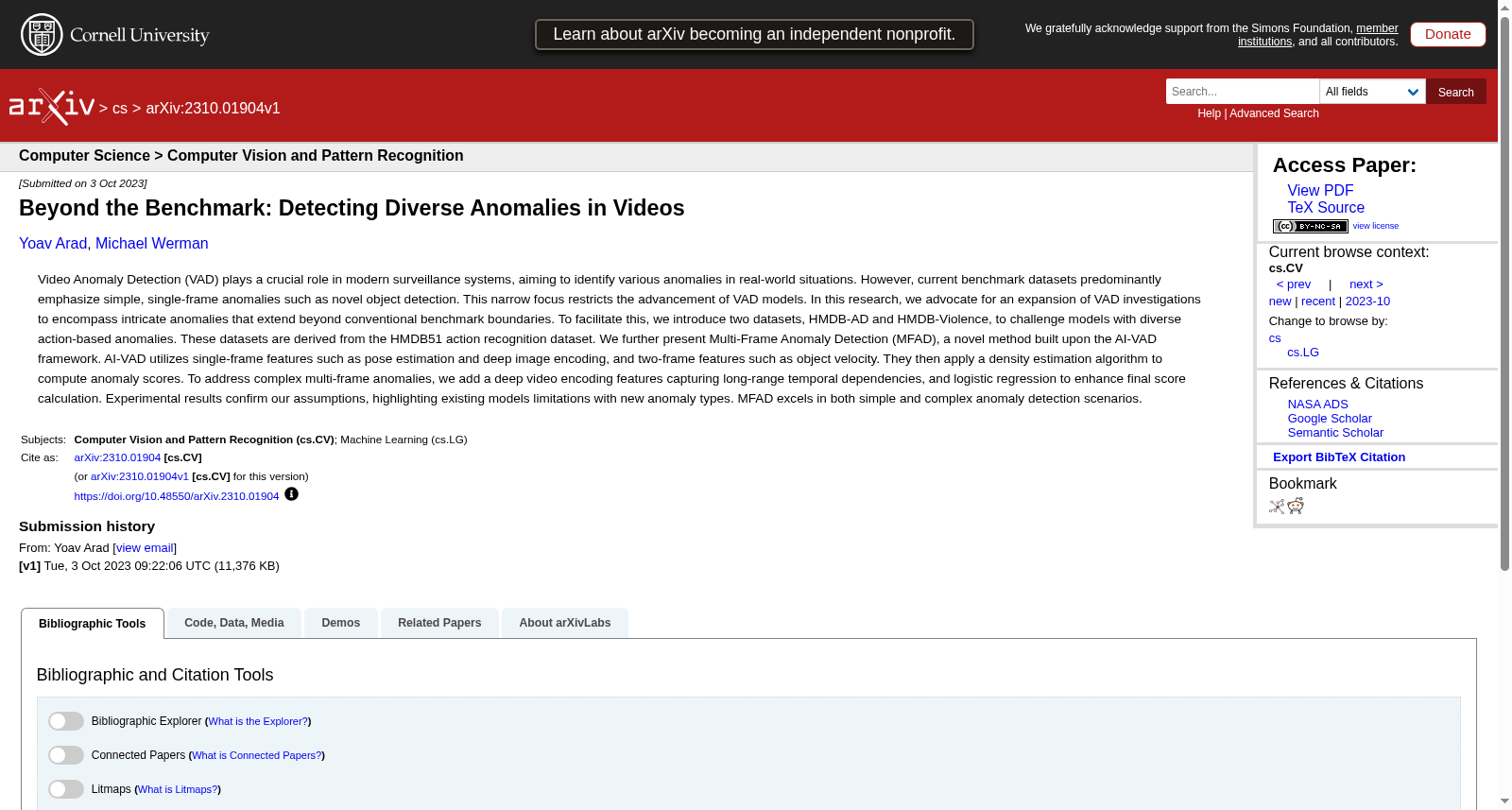Open the Demos tab
The height and width of the screenshot is (810, 1512).
[x=341, y=623]
